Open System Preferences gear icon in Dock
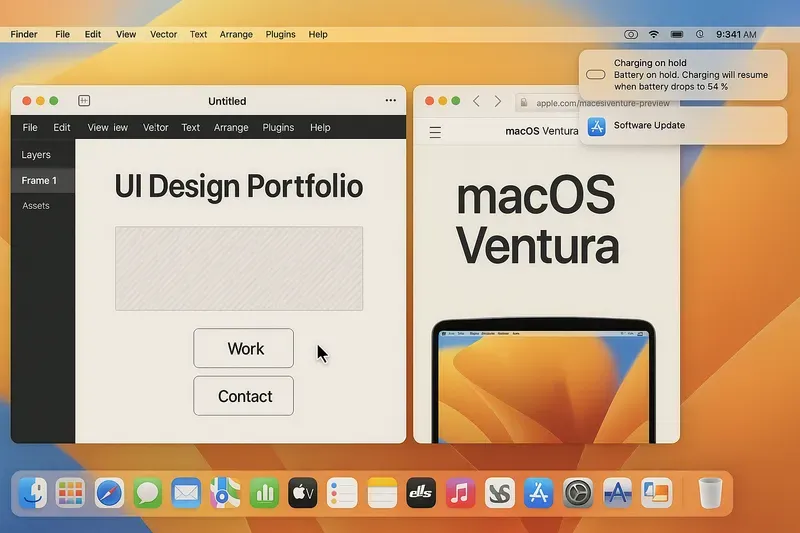This screenshot has width=800, height=533. [578, 493]
